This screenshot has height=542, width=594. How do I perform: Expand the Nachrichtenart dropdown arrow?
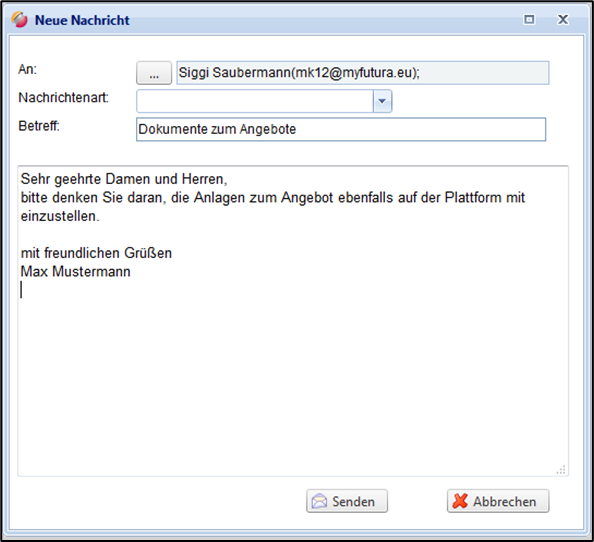[382, 101]
